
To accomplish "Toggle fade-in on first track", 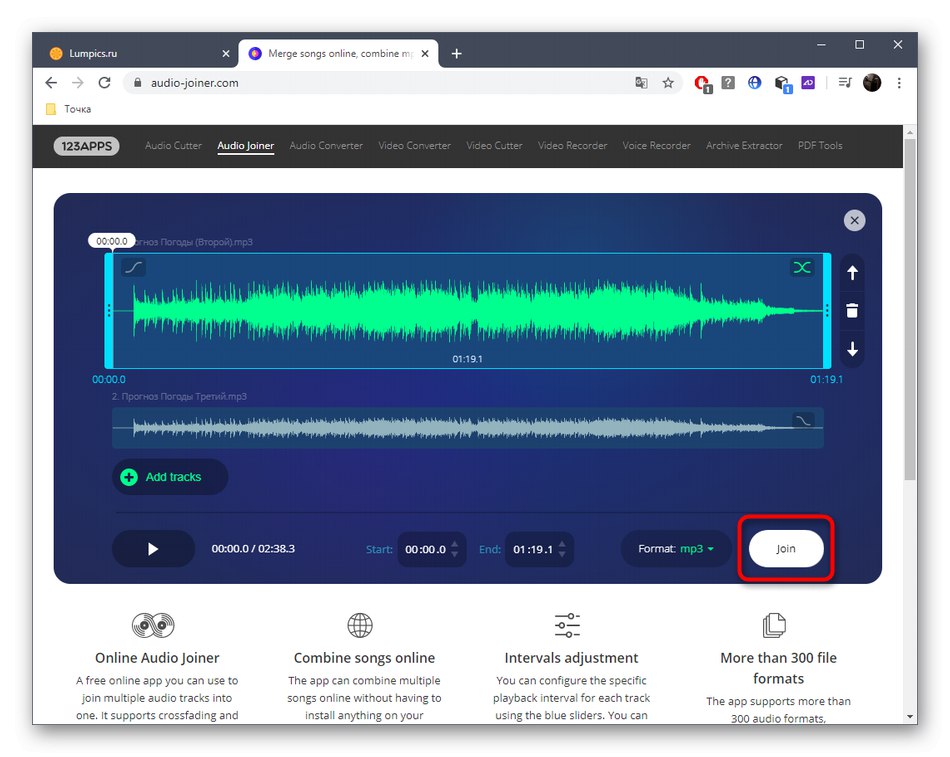I will [x=133, y=267].
